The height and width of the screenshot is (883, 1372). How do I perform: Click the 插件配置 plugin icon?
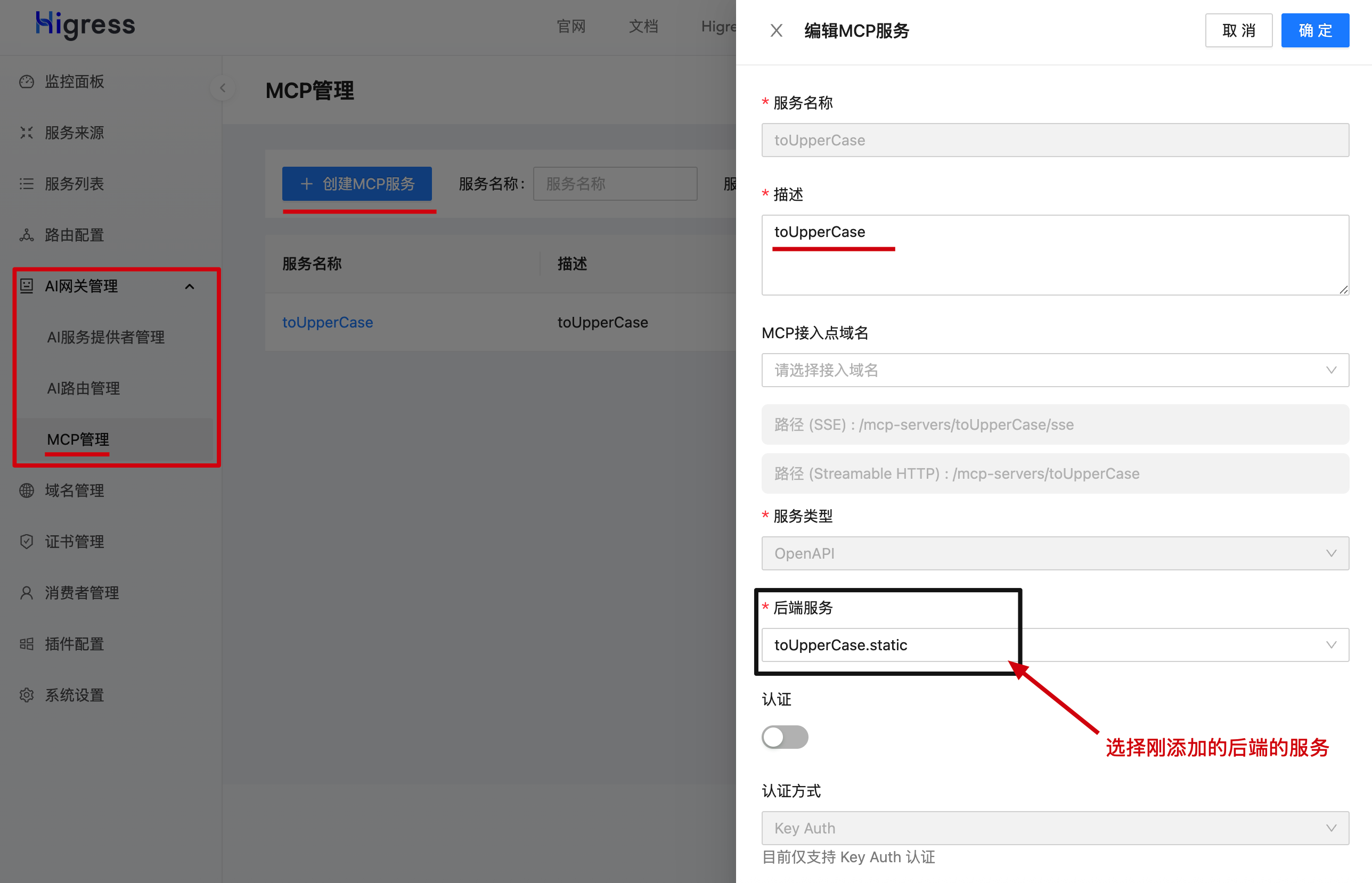27,644
